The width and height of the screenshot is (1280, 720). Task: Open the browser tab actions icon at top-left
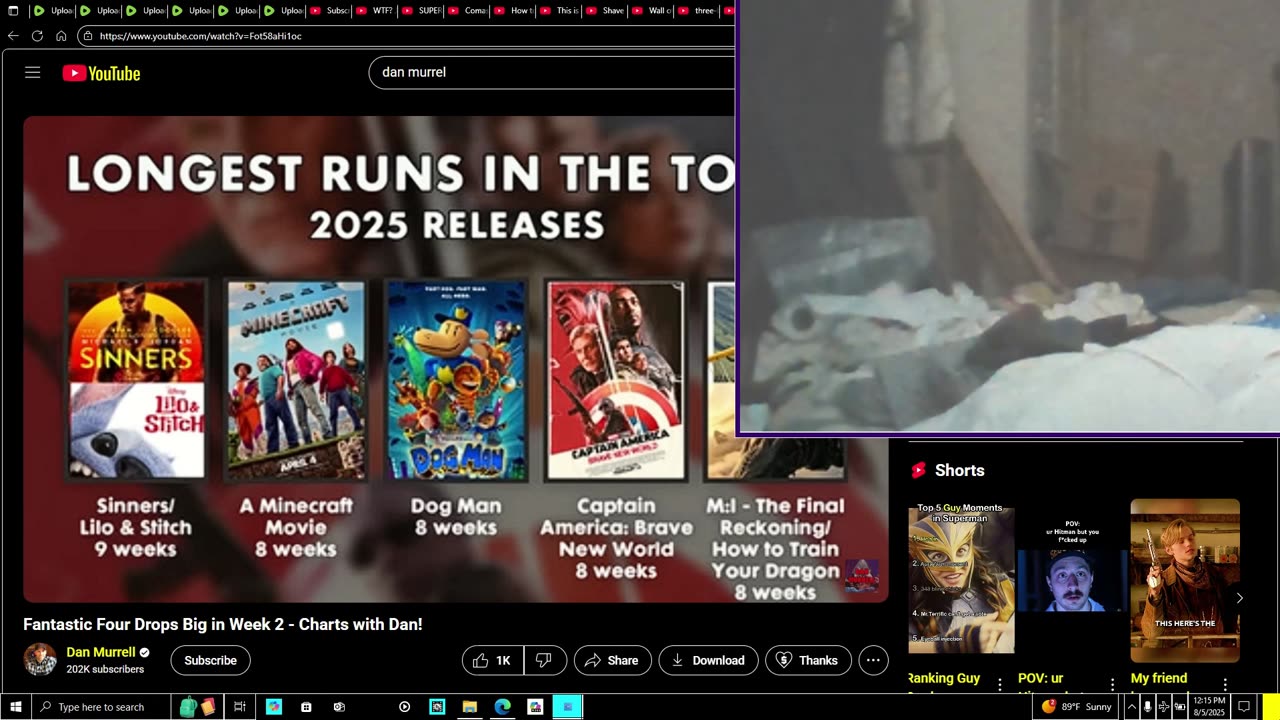13,11
